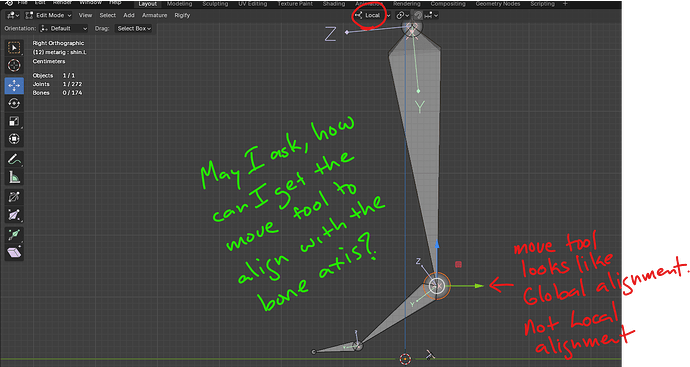690x367 pixels.
Task: Switch to the Texture Paint workspace tab
Action: click(x=295, y=4)
